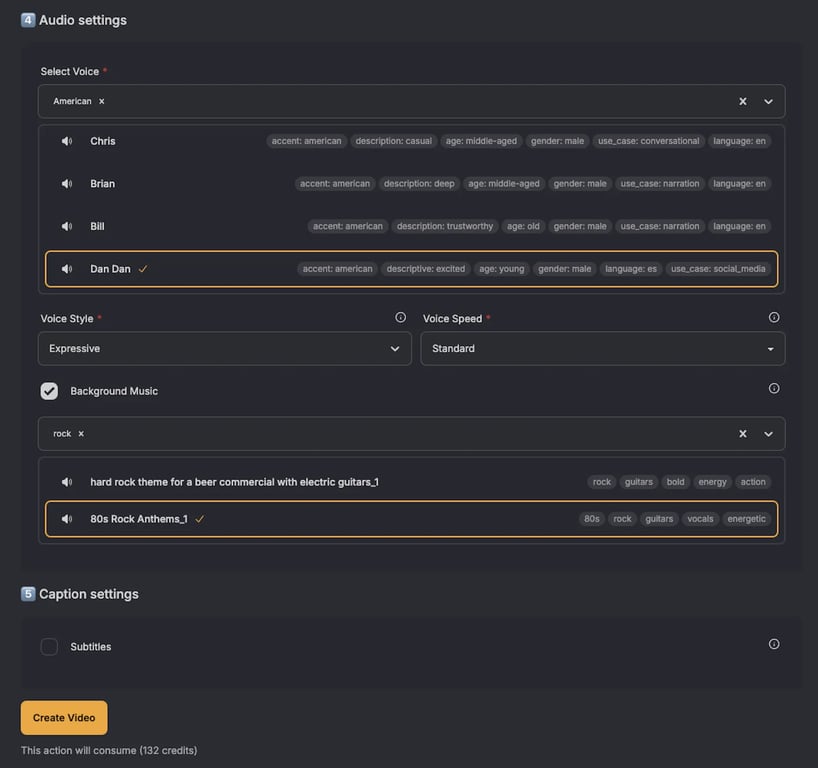
Task: Play the hard rock theme preview icon
Action: [x=67, y=482]
